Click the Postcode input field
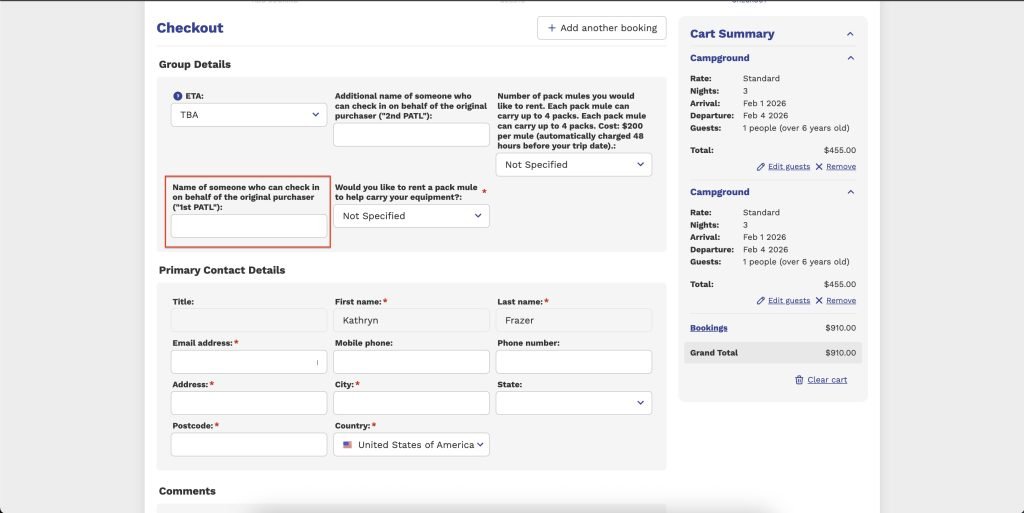1024x513 pixels. tap(249, 444)
